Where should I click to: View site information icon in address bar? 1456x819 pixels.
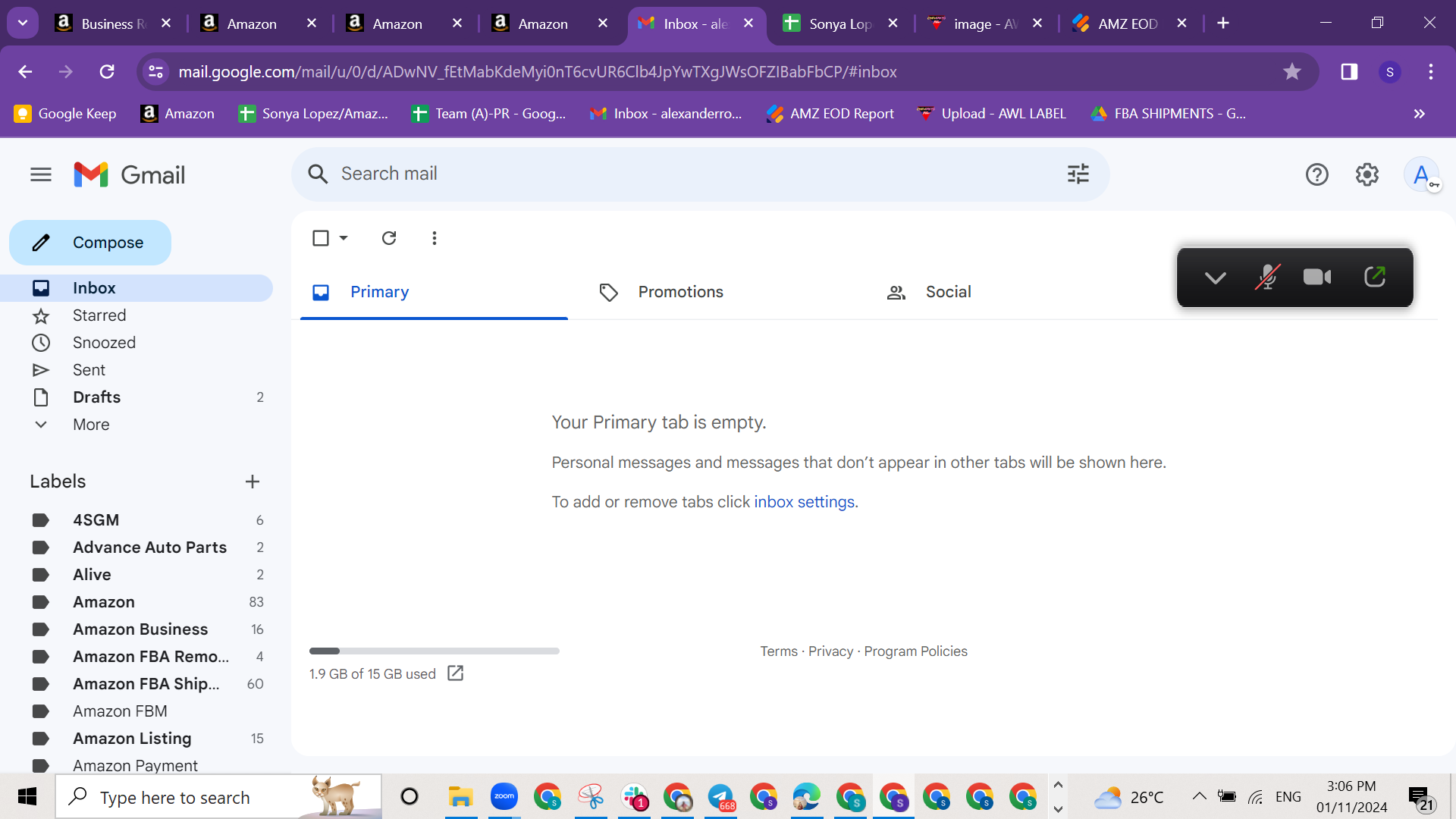click(155, 71)
